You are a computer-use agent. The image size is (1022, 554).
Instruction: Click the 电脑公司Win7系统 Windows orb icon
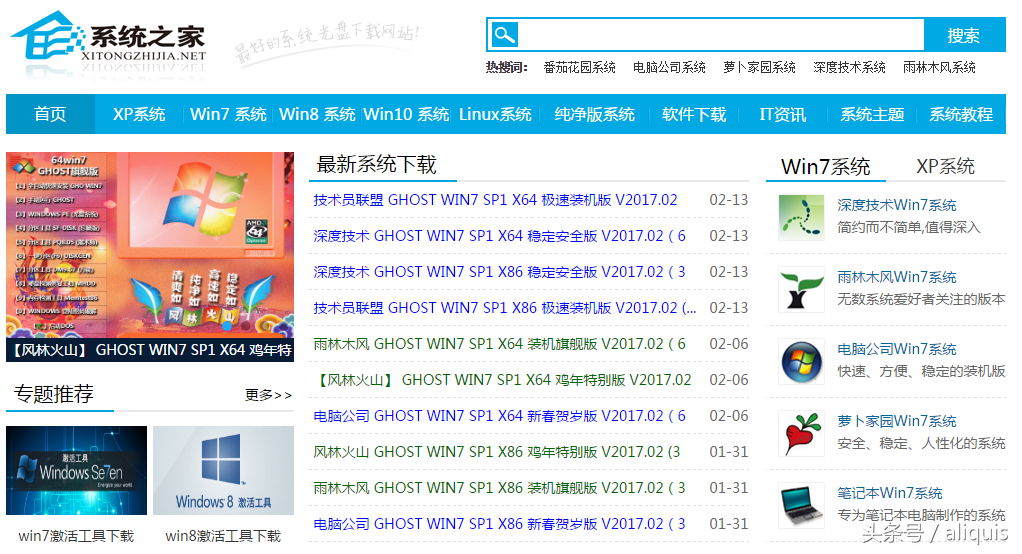point(801,360)
